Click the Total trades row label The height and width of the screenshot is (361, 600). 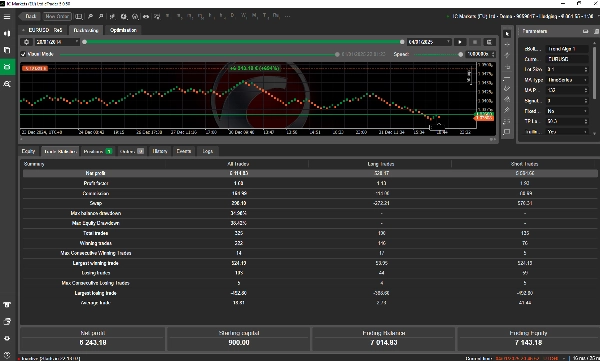pyautogui.click(x=96, y=233)
